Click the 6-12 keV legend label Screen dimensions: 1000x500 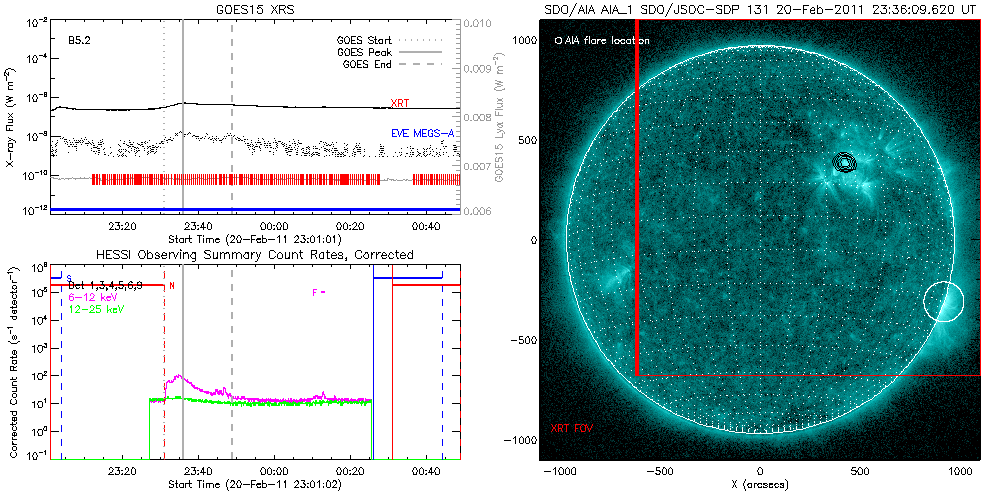pyautogui.click(x=94, y=297)
